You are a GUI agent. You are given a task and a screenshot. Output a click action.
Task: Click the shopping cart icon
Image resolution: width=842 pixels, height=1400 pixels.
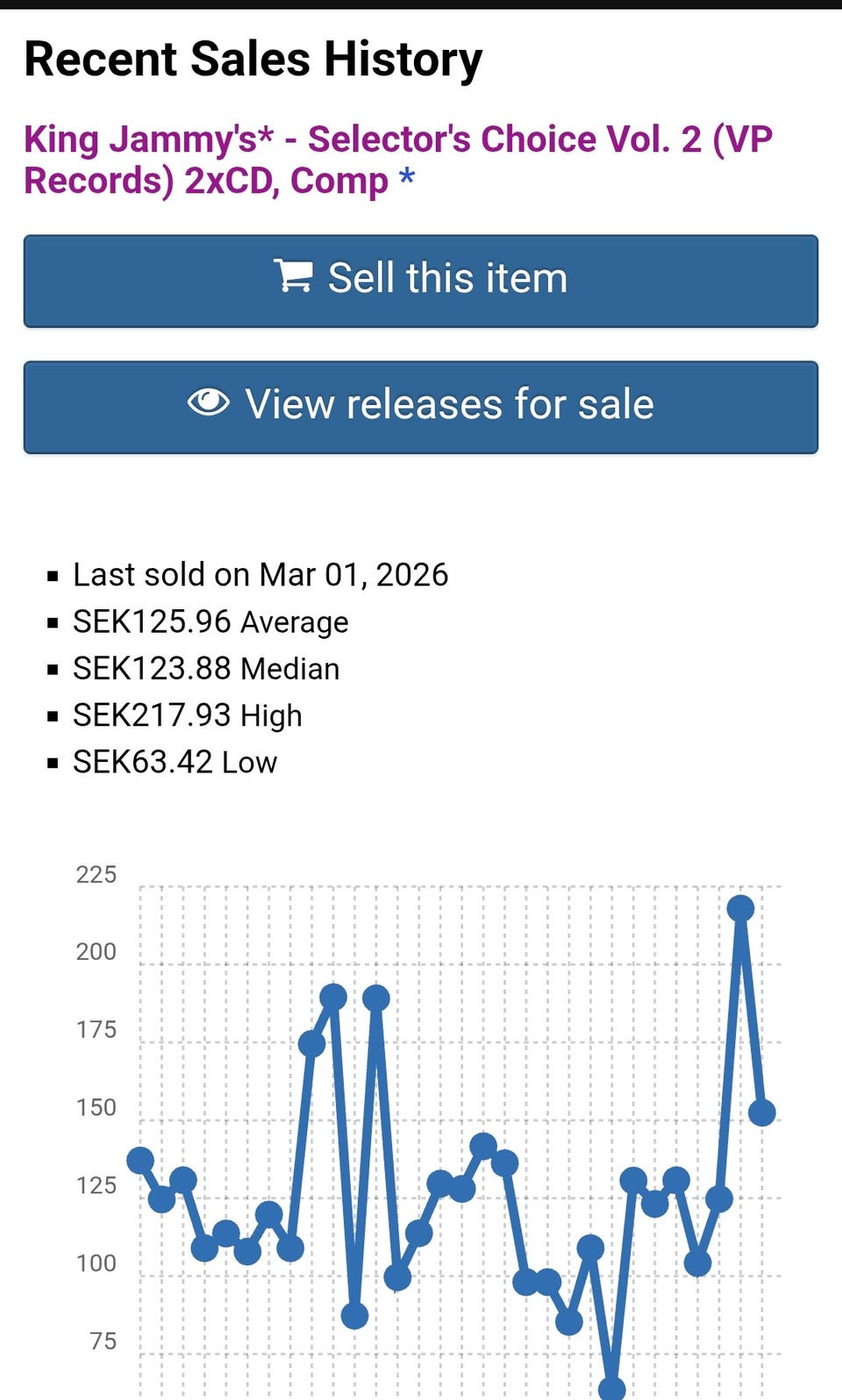(293, 277)
